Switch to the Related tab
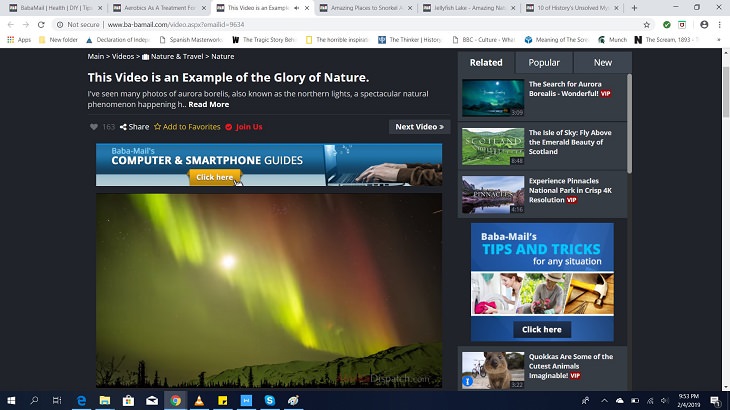Screen dimensions: 730x410 486,62
